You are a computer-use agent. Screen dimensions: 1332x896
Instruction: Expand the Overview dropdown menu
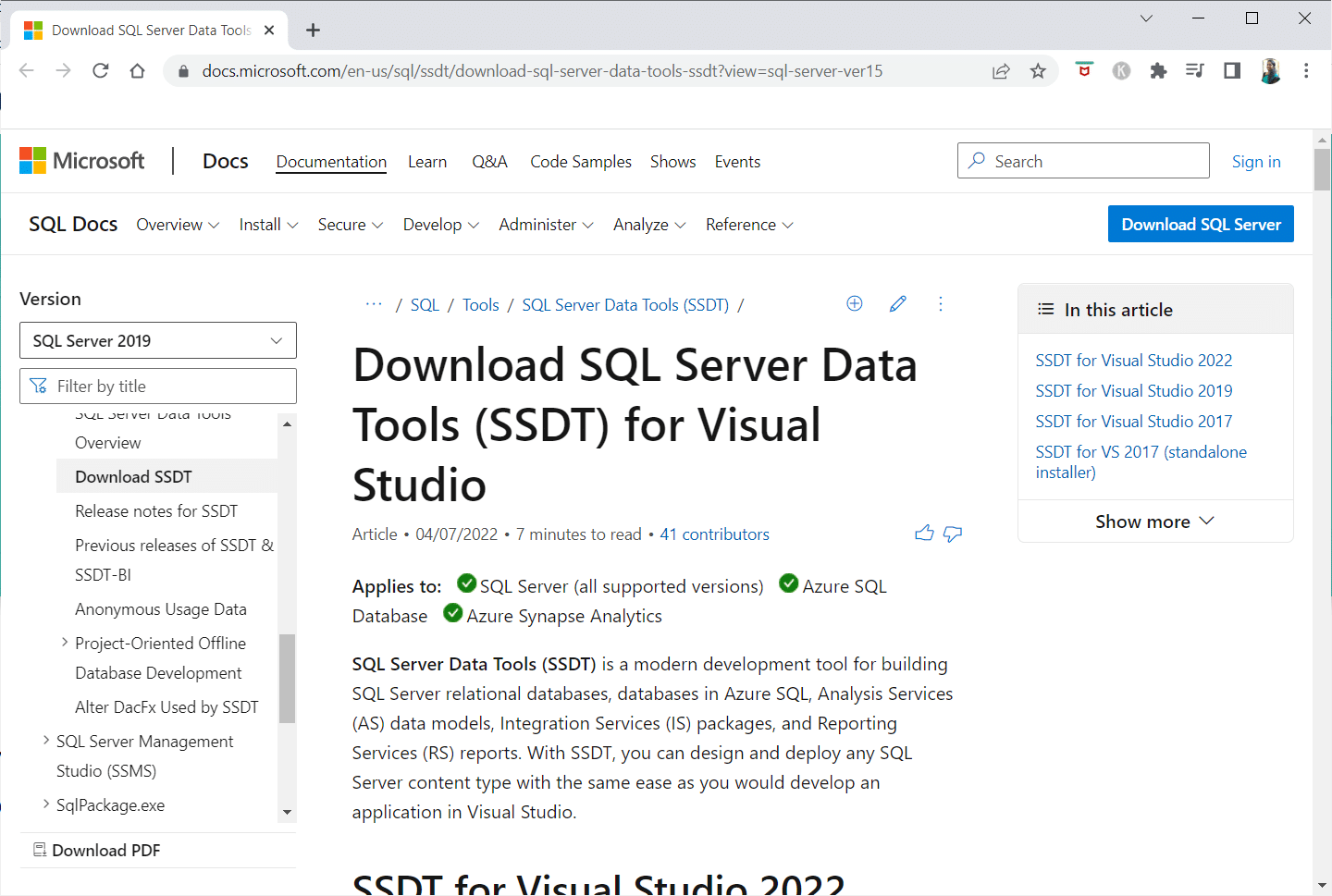178,225
